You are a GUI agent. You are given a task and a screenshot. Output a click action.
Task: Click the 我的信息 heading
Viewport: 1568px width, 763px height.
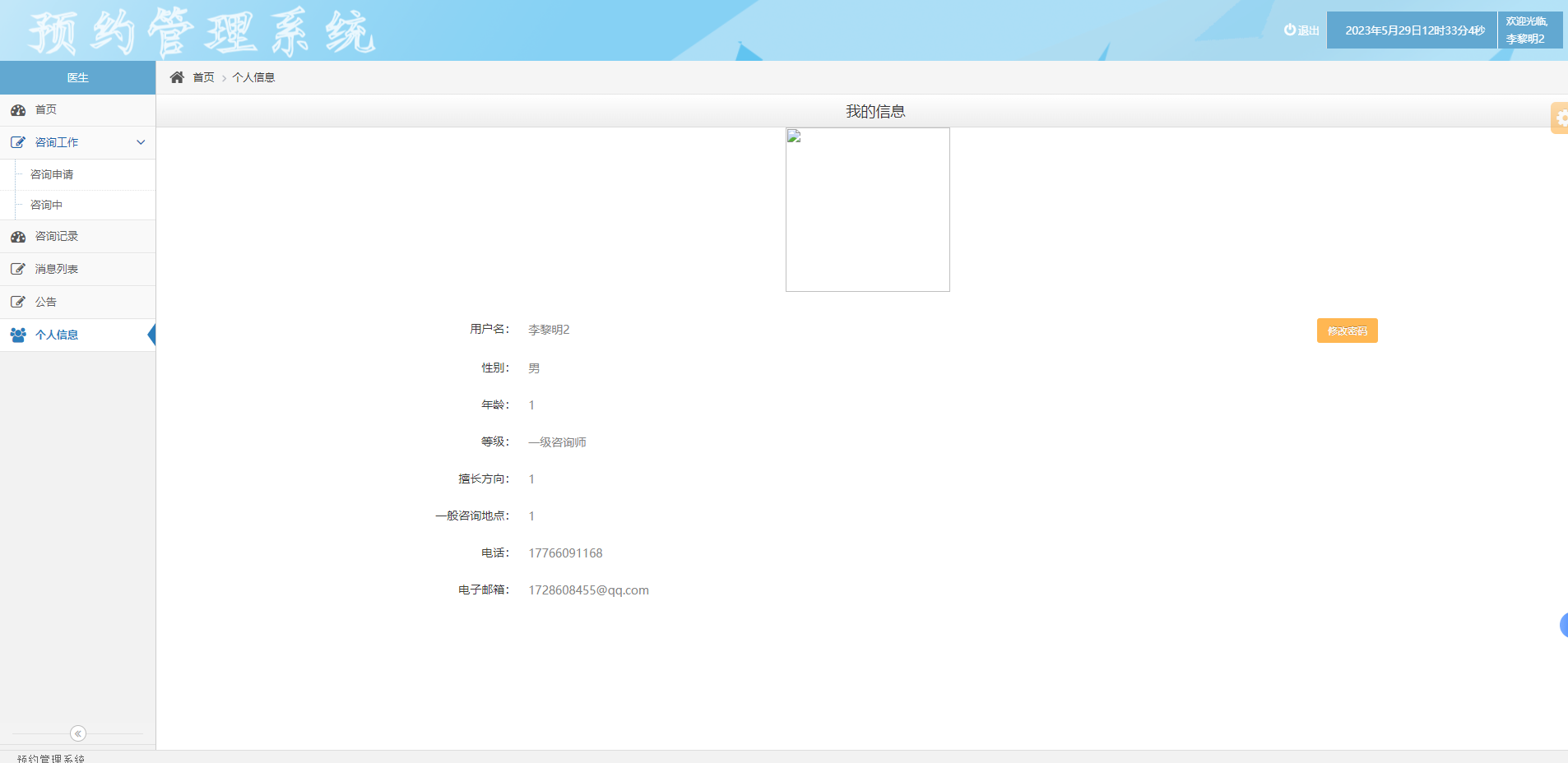875,111
